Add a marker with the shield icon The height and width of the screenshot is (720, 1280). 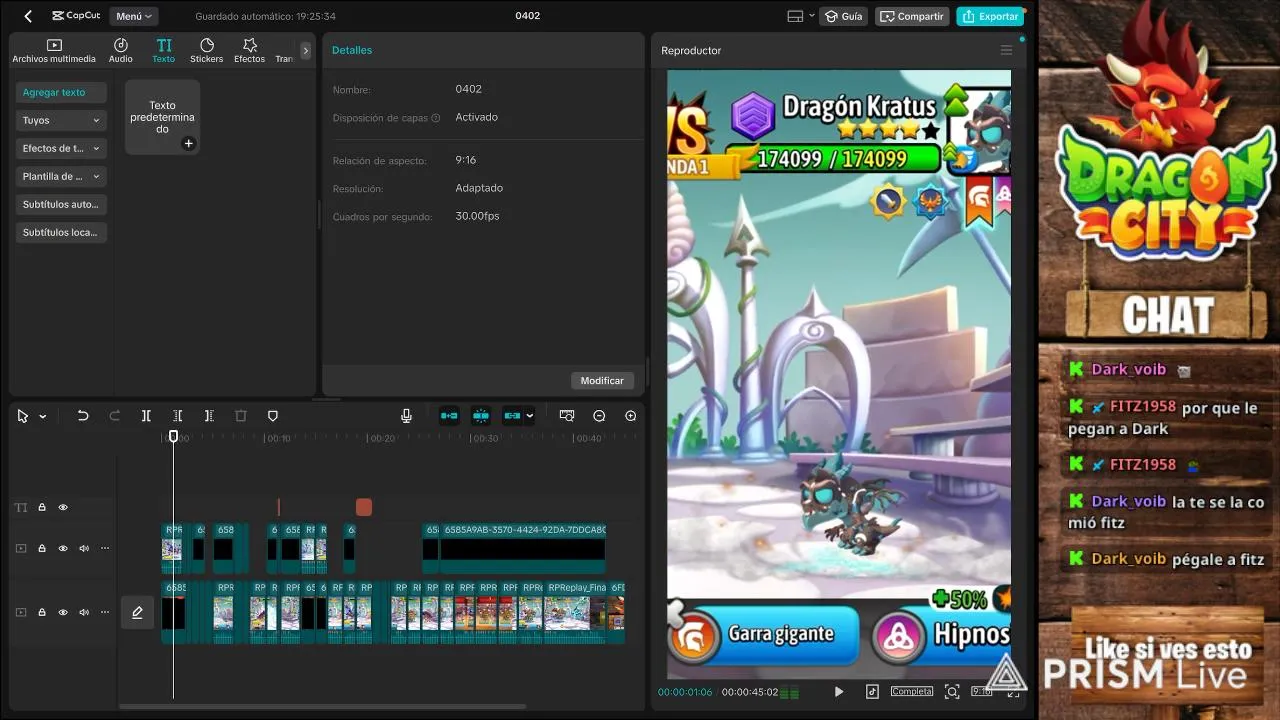[272, 416]
